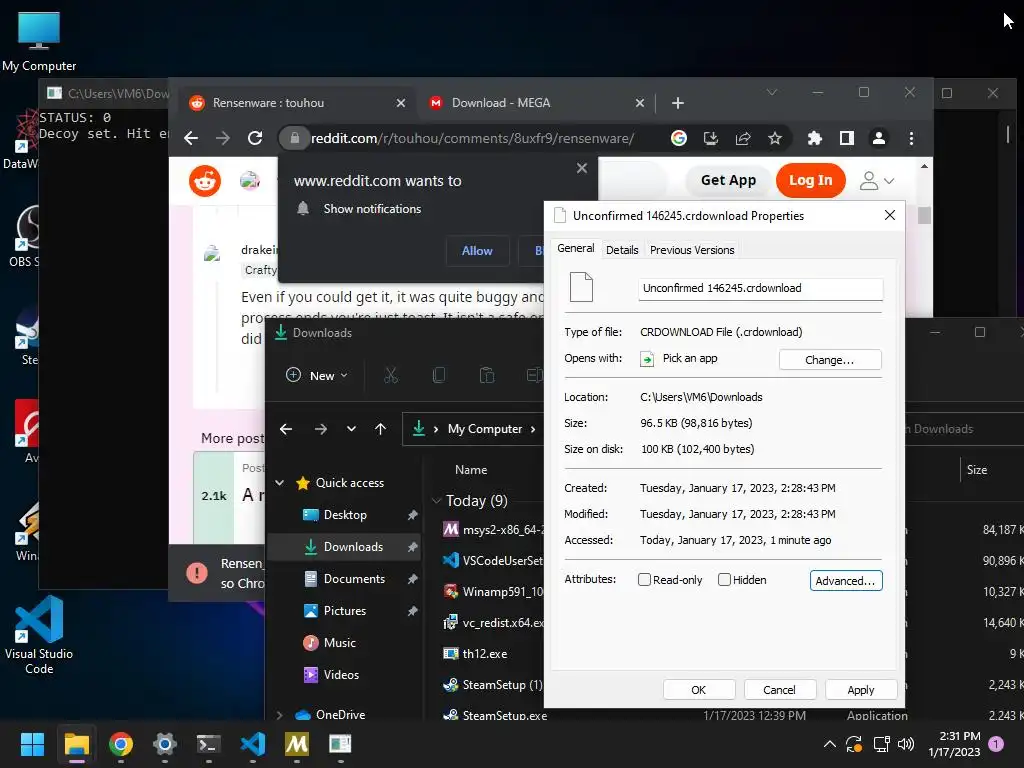The image size is (1024, 768).
Task: Open the Visual Studio Code desktop shortcut
Action: coord(39,635)
